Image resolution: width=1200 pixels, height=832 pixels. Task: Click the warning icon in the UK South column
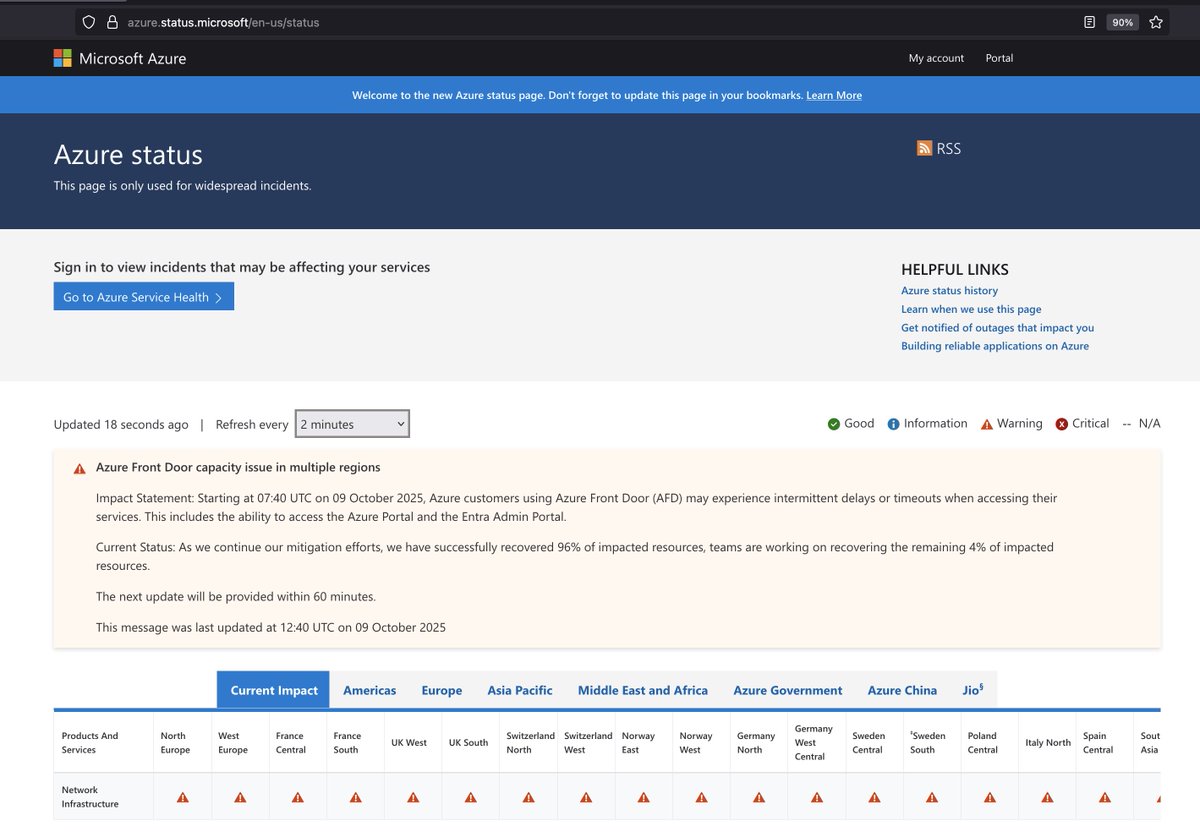click(x=470, y=797)
